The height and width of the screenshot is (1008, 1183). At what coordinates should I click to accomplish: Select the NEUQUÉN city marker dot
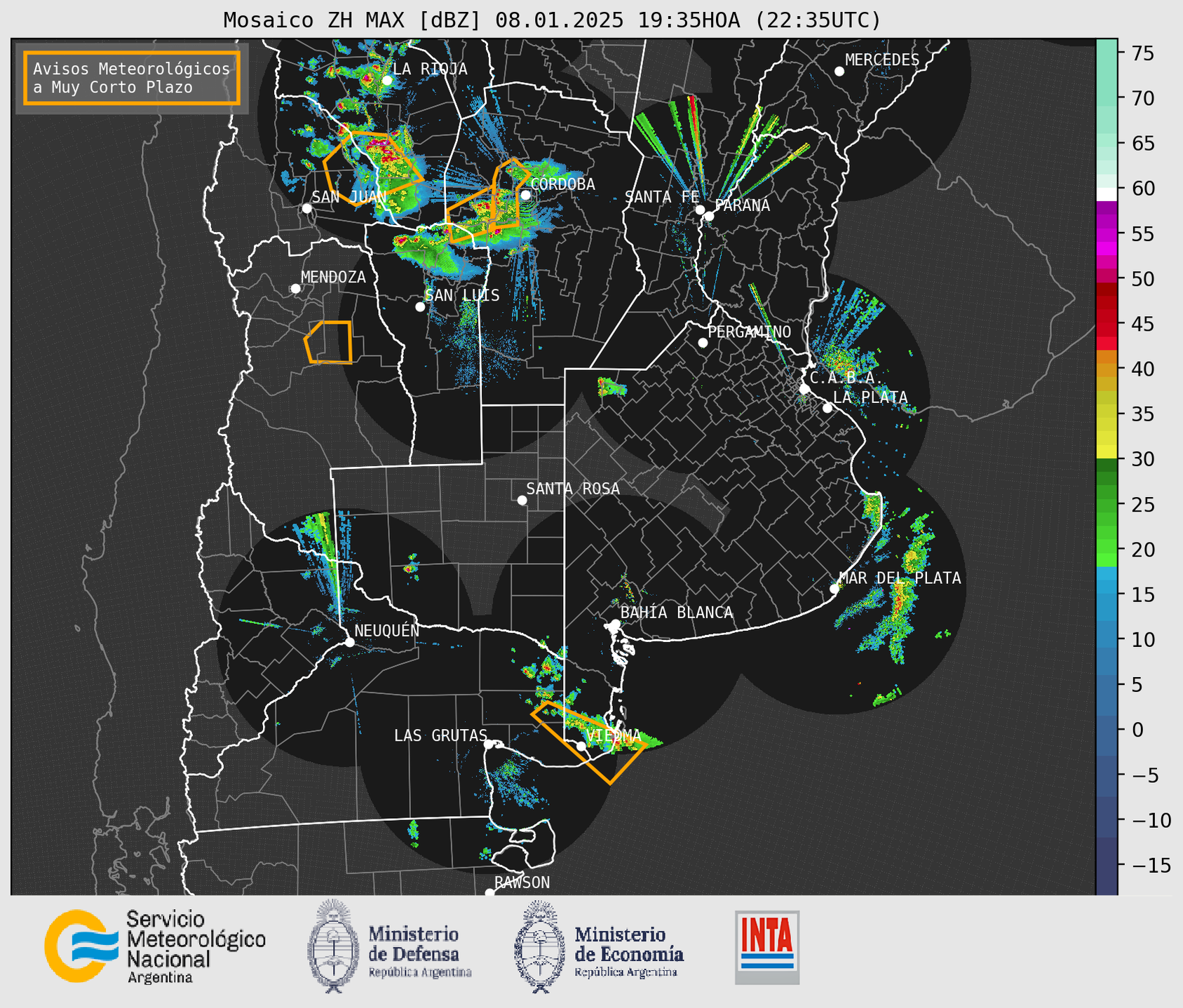[x=349, y=642]
